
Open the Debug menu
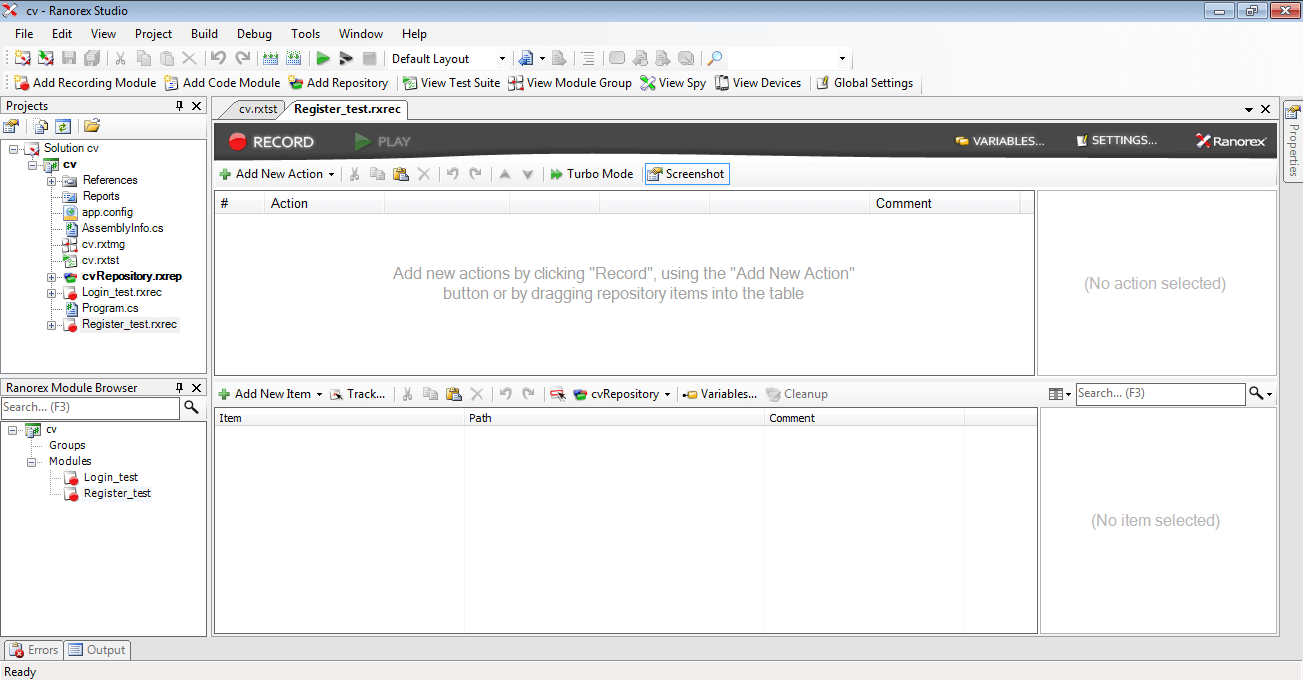[x=254, y=34]
